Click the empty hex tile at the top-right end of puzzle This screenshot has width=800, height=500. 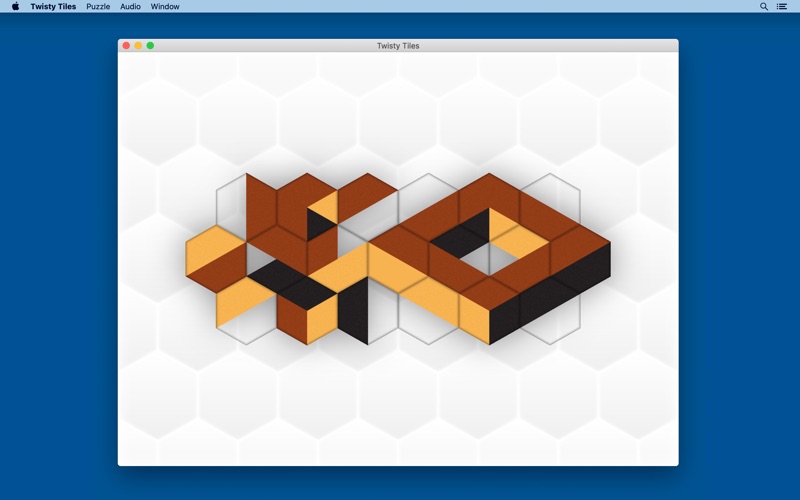550,207
